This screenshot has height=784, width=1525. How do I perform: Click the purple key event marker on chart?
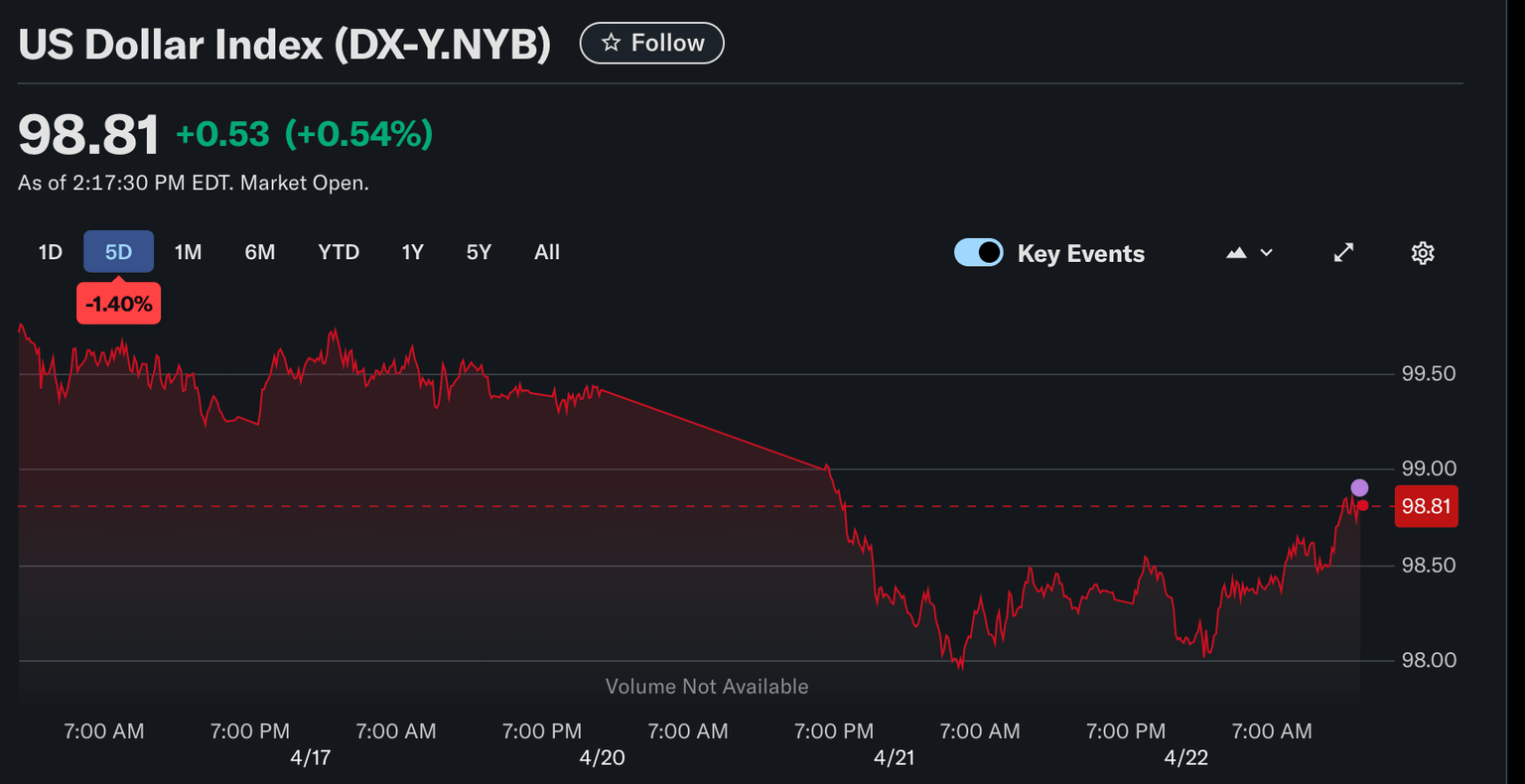[1360, 487]
